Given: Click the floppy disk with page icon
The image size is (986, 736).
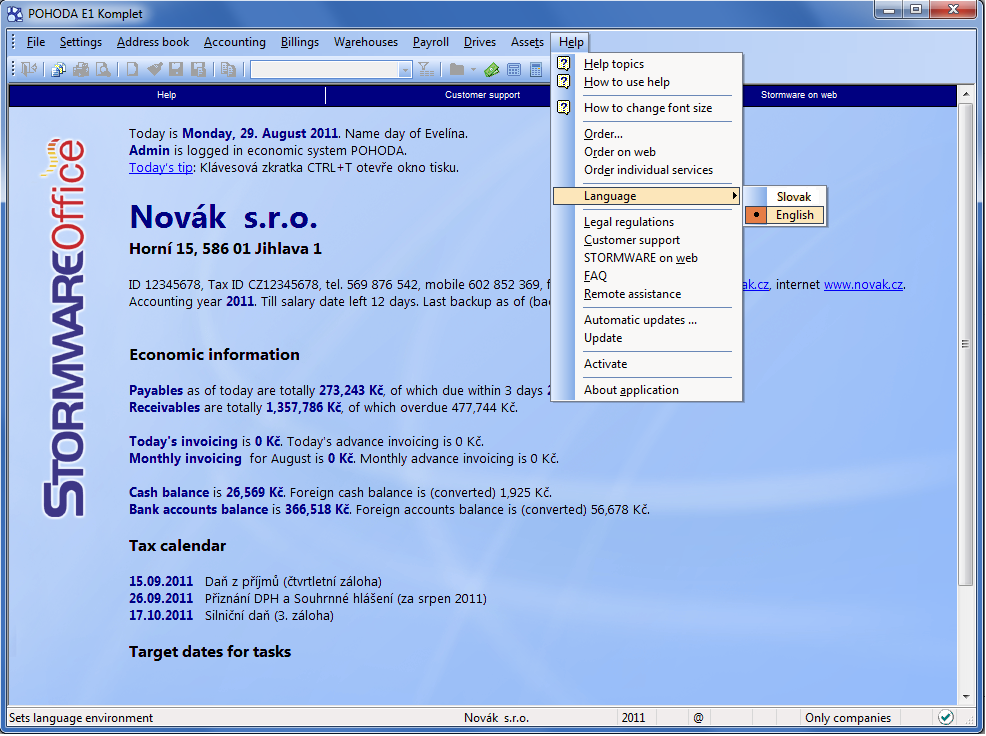Looking at the screenshot, I should pos(199,69).
